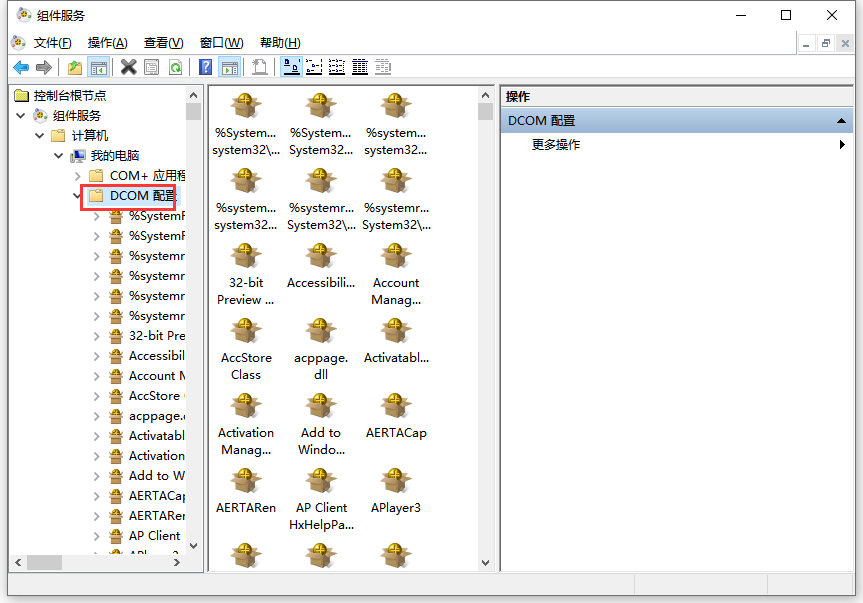Viewport: 863px width, 603px height.
Task: Toggle the Show/Hide Console Tree button
Action: coord(99,67)
